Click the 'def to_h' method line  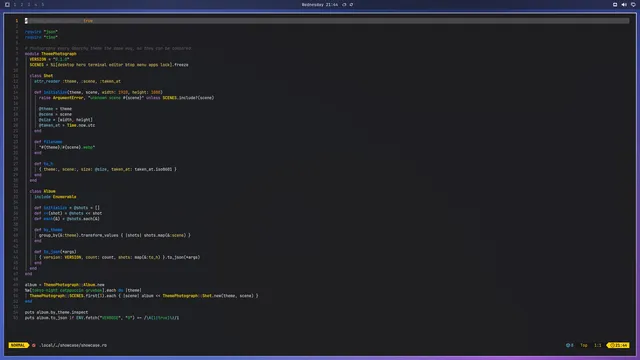(x=44, y=164)
